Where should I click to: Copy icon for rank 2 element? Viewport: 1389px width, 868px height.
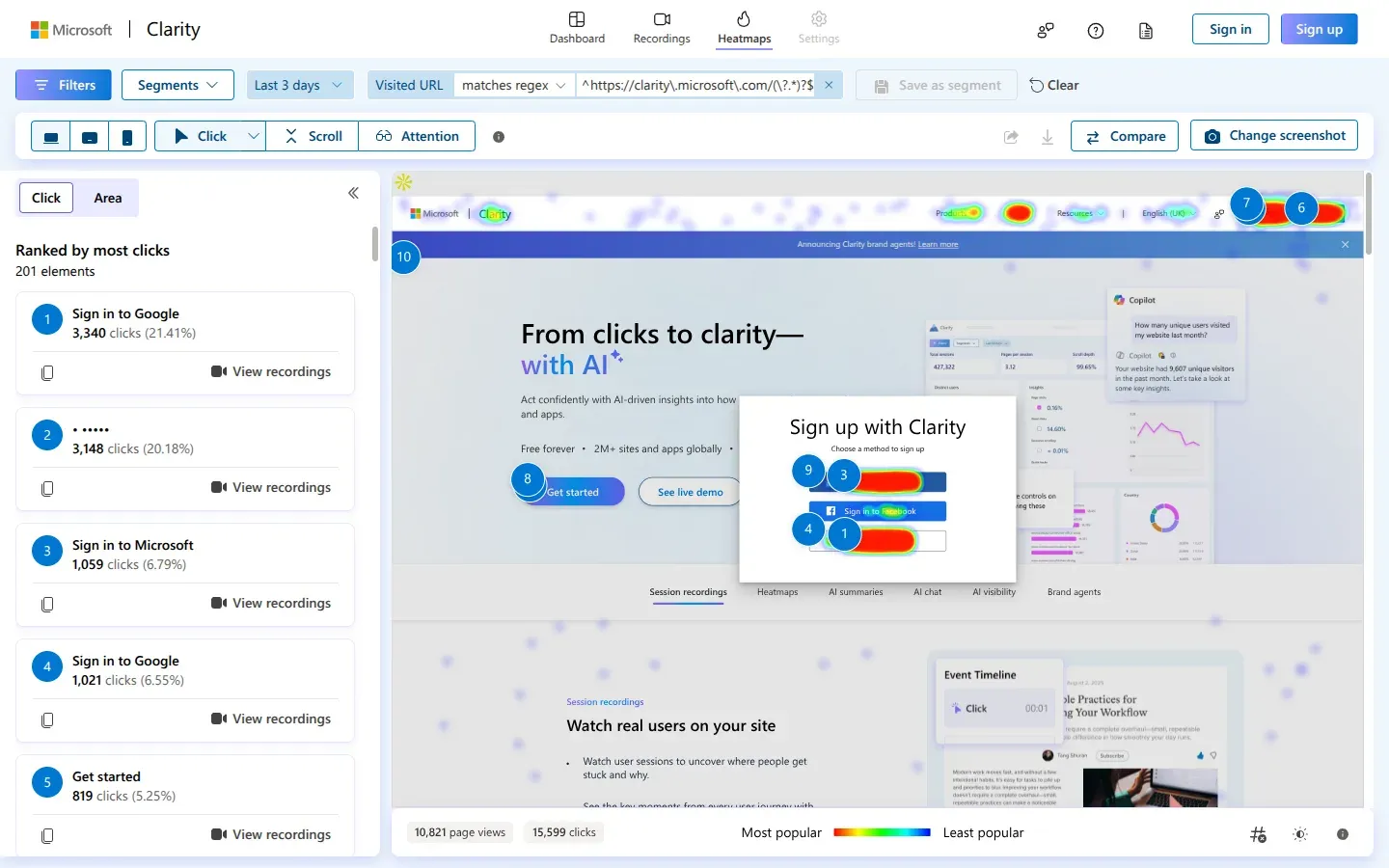click(x=47, y=488)
